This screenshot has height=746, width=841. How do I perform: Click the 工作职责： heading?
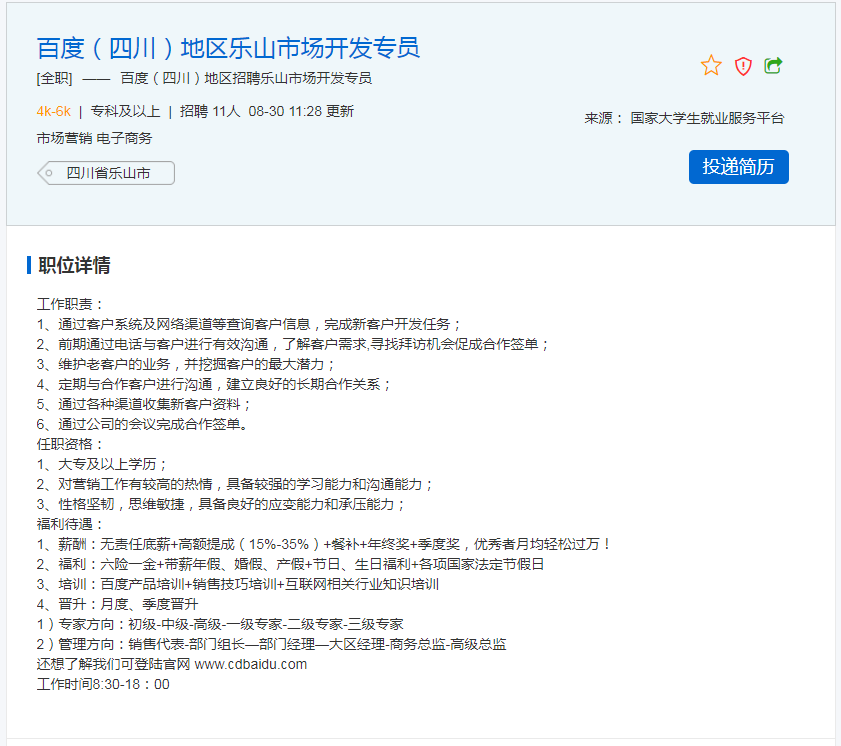[x=70, y=304]
